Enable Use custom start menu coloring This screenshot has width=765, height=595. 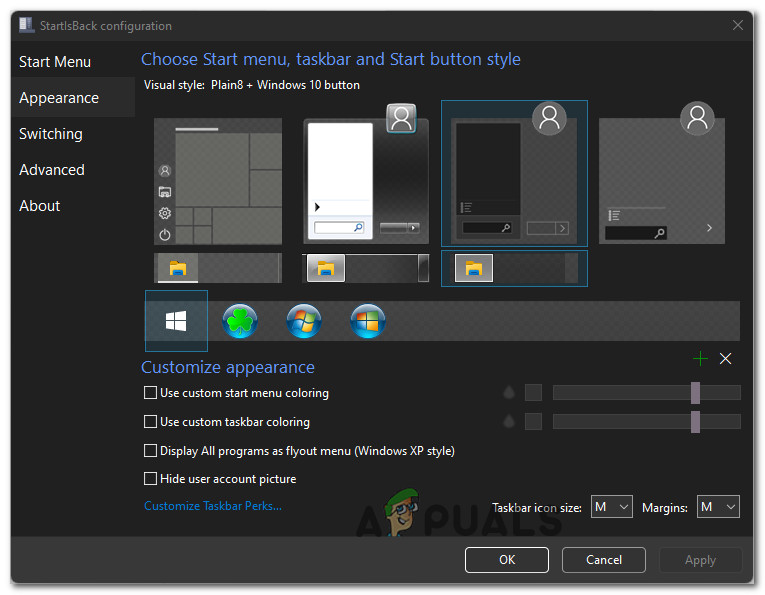(151, 393)
